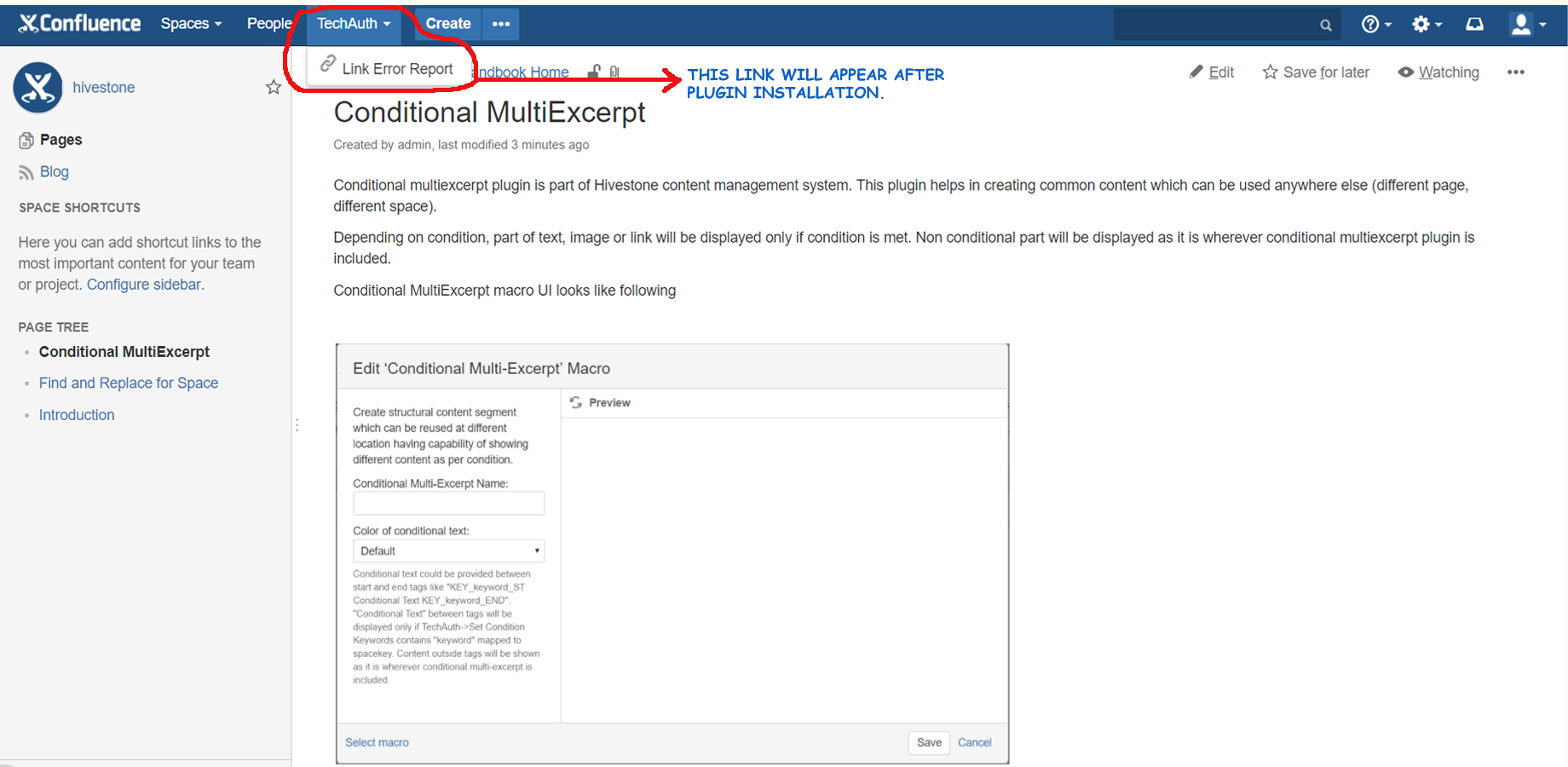Open the page actions ellipsis menu

point(1516,72)
